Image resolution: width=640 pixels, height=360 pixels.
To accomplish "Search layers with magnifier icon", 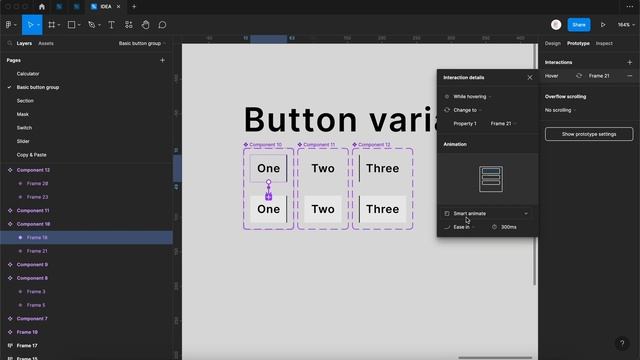I will (9, 43).
